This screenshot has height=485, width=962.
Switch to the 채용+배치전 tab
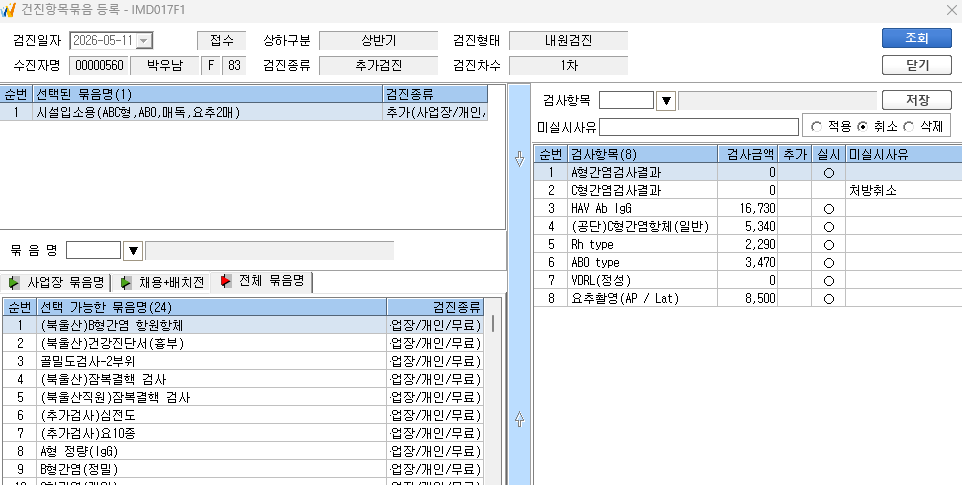pos(161,283)
